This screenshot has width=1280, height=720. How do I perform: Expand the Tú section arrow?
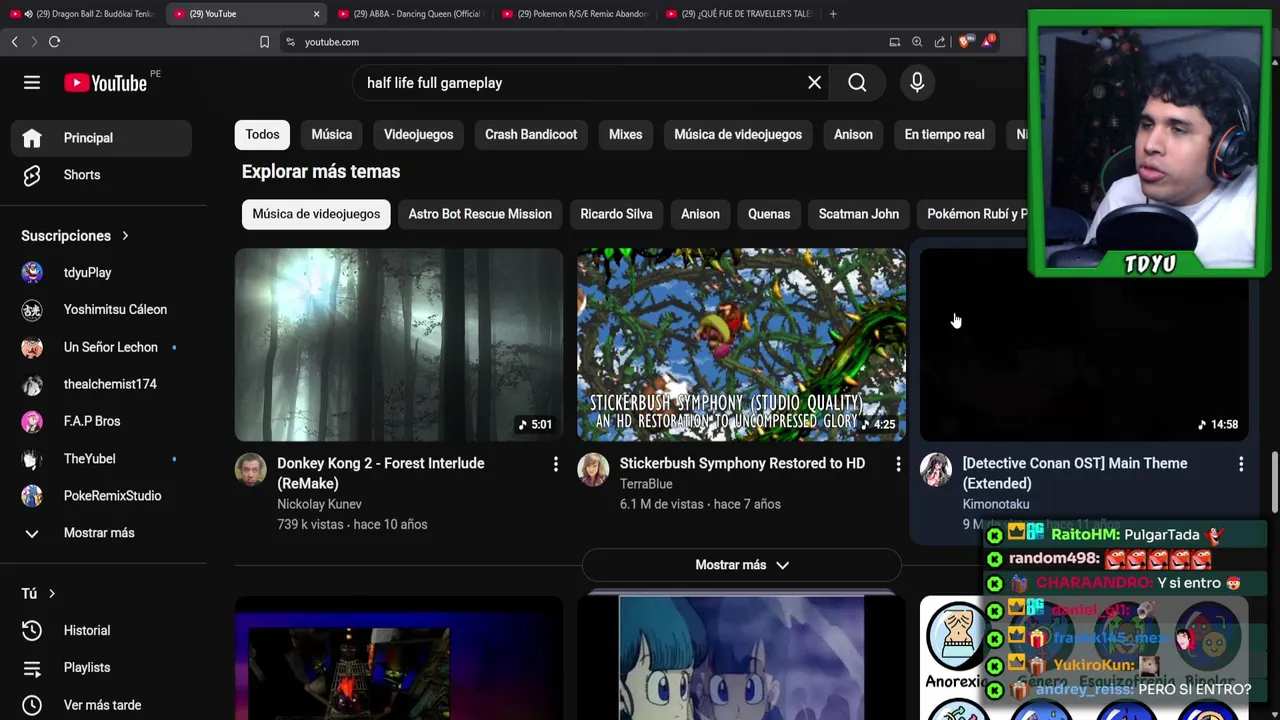(x=52, y=594)
